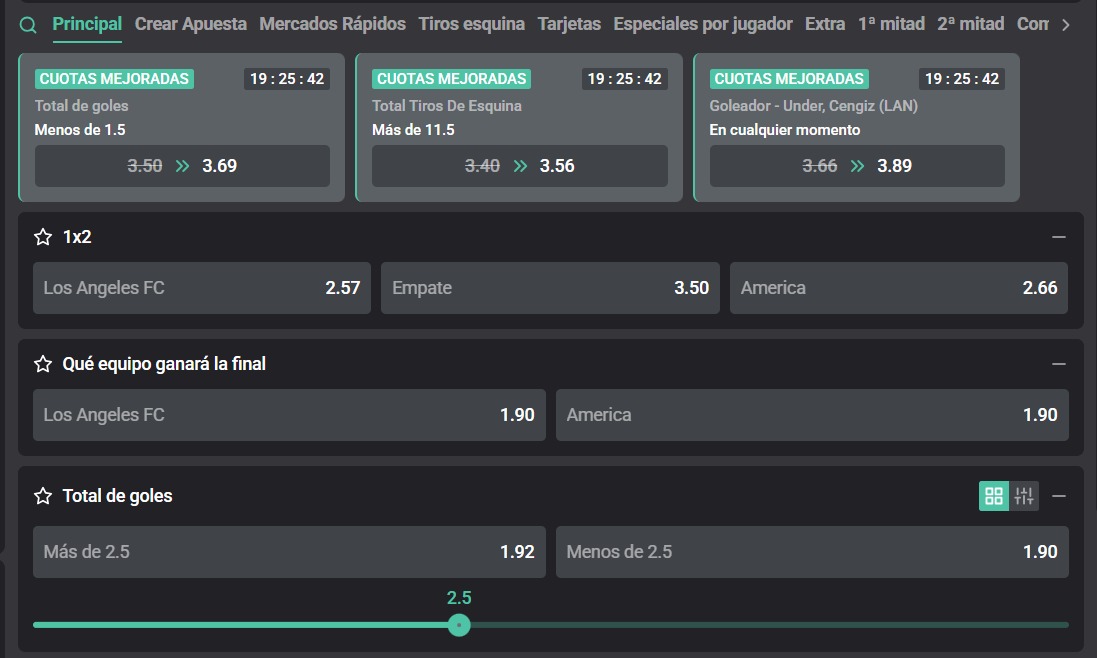Image resolution: width=1097 pixels, height=658 pixels.
Task: Collapse the Total de goles section
Action: (x=1059, y=496)
